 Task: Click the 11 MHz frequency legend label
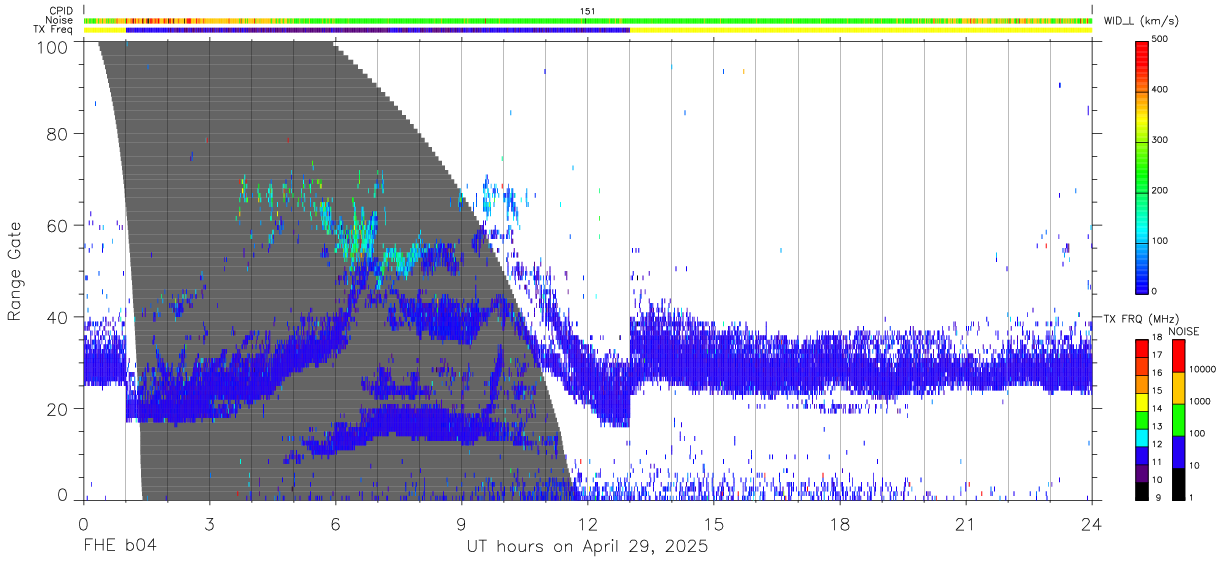pyautogui.click(x=1159, y=462)
